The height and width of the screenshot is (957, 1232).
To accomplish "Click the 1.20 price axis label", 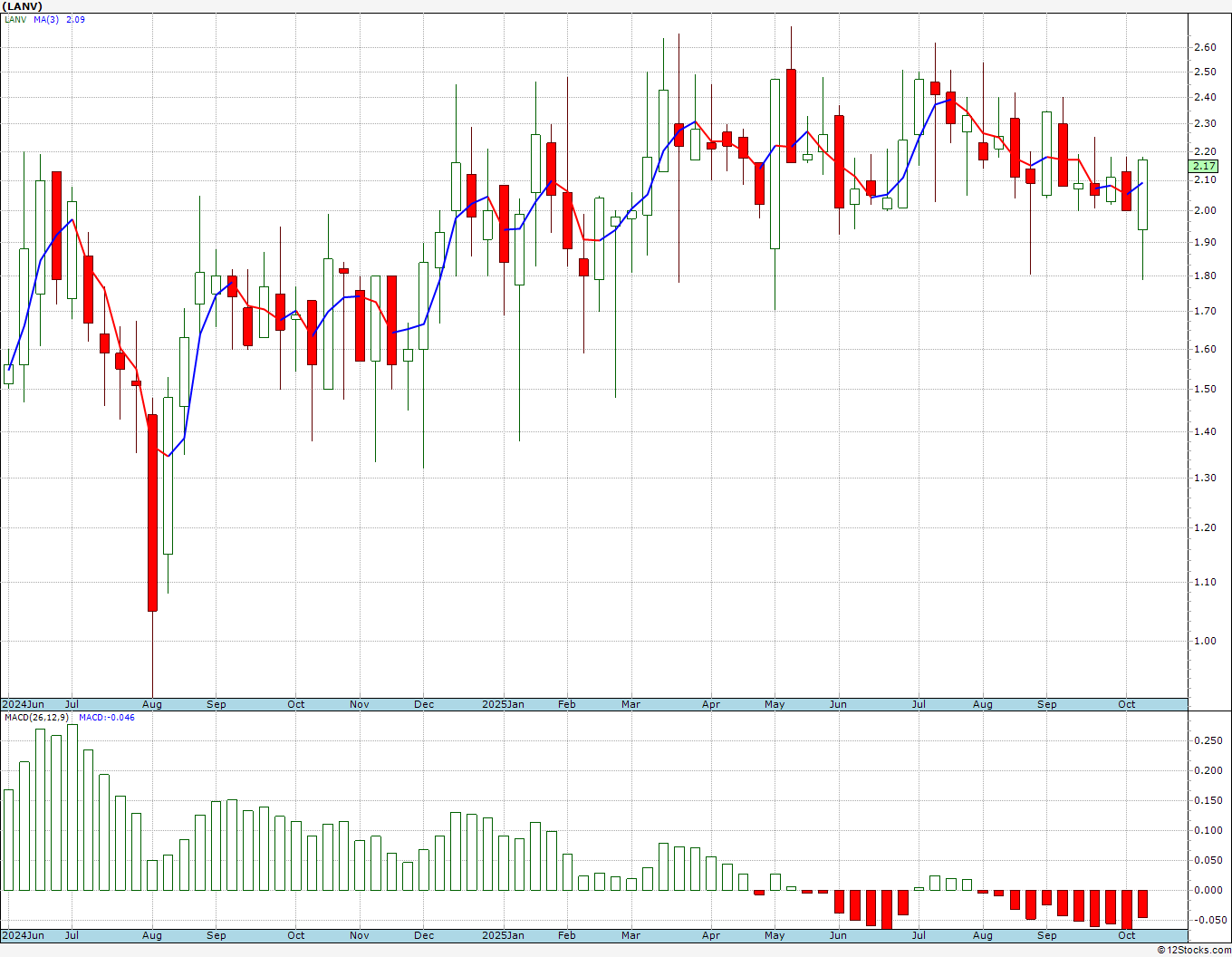I will click(x=1205, y=527).
